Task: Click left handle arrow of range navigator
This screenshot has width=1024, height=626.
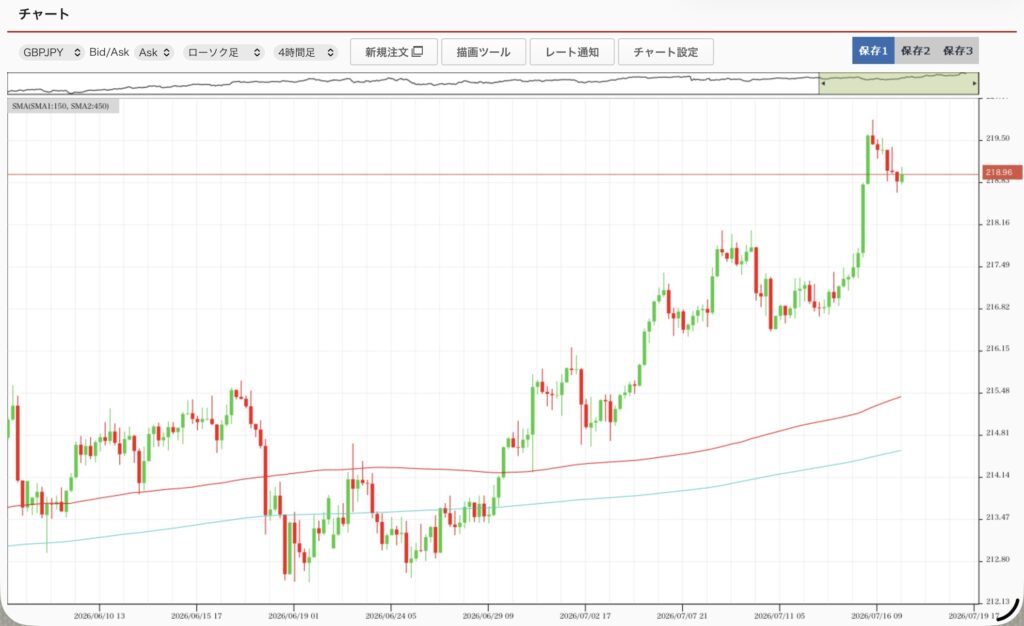Action: point(823,84)
